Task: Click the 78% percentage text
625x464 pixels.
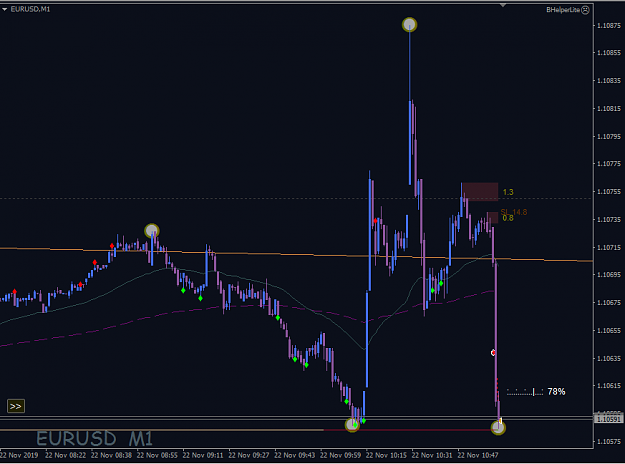Action: pyautogui.click(x=556, y=392)
